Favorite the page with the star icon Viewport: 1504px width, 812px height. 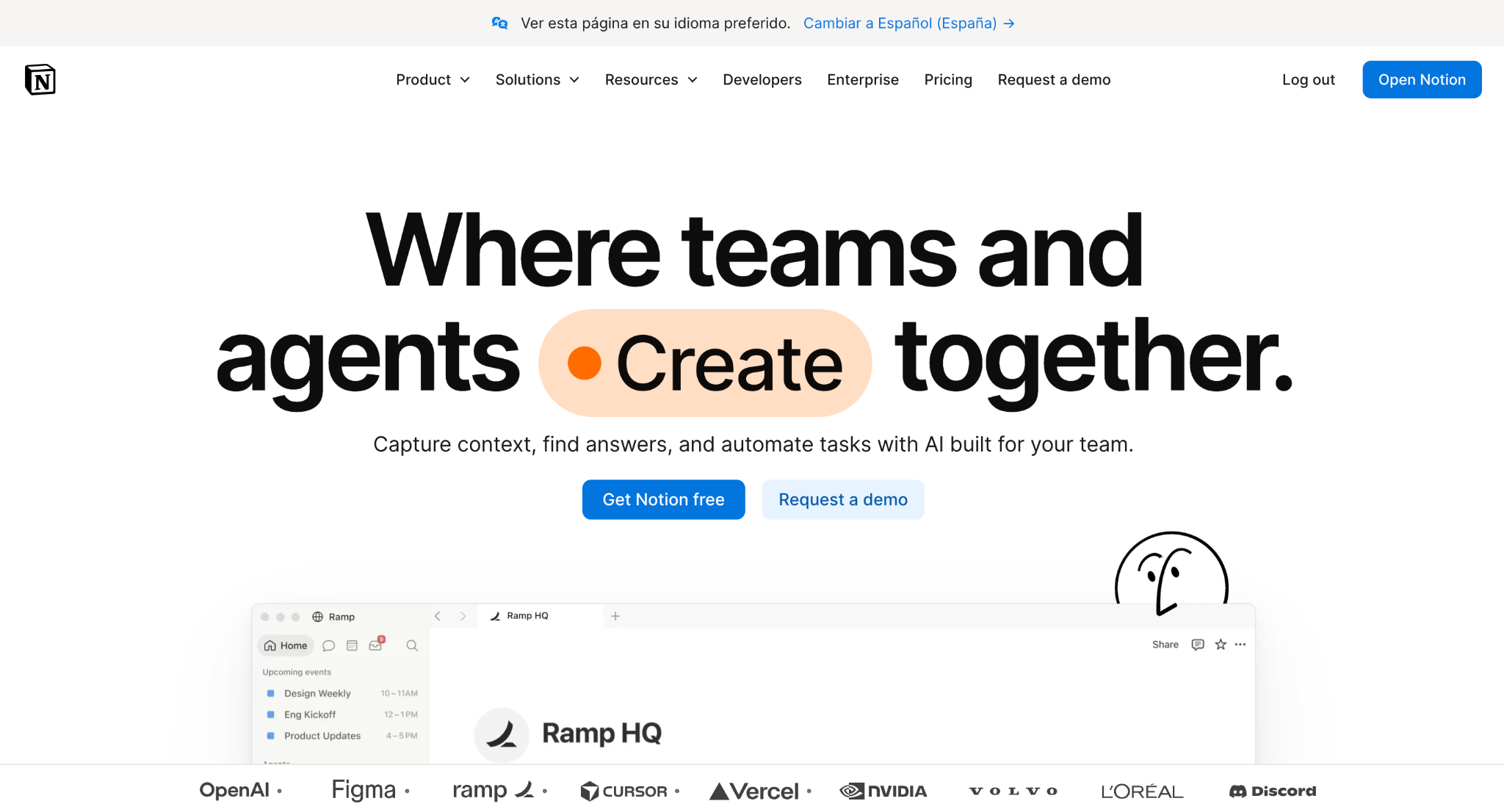click(1221, 644)
